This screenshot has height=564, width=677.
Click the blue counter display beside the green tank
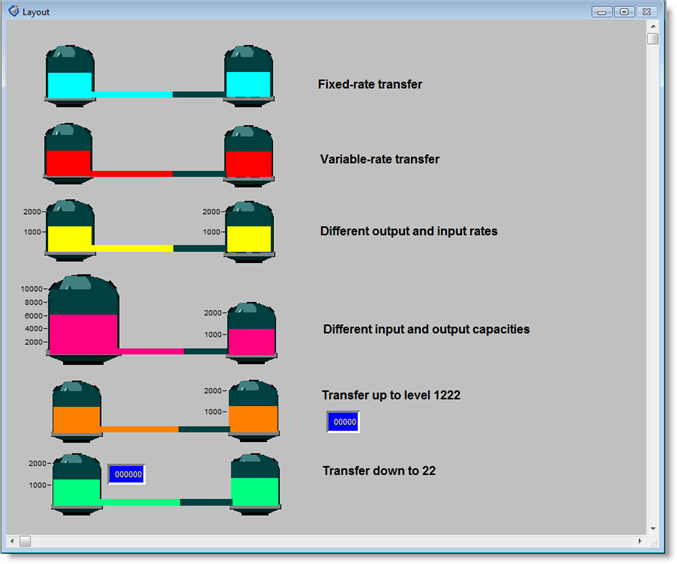coord(127,474)
